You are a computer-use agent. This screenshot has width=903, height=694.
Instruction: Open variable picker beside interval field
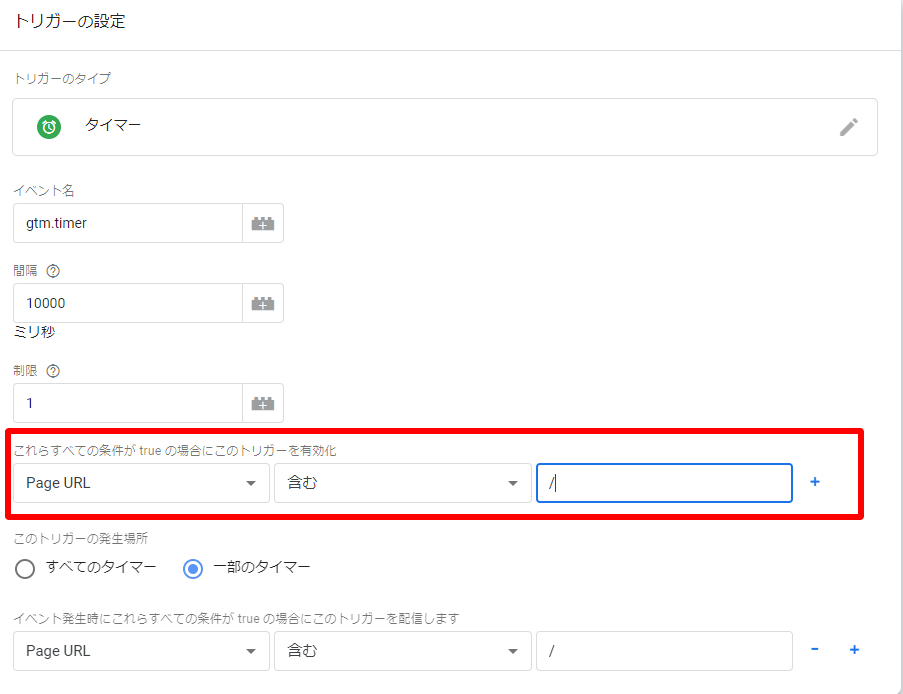point(263,304)
